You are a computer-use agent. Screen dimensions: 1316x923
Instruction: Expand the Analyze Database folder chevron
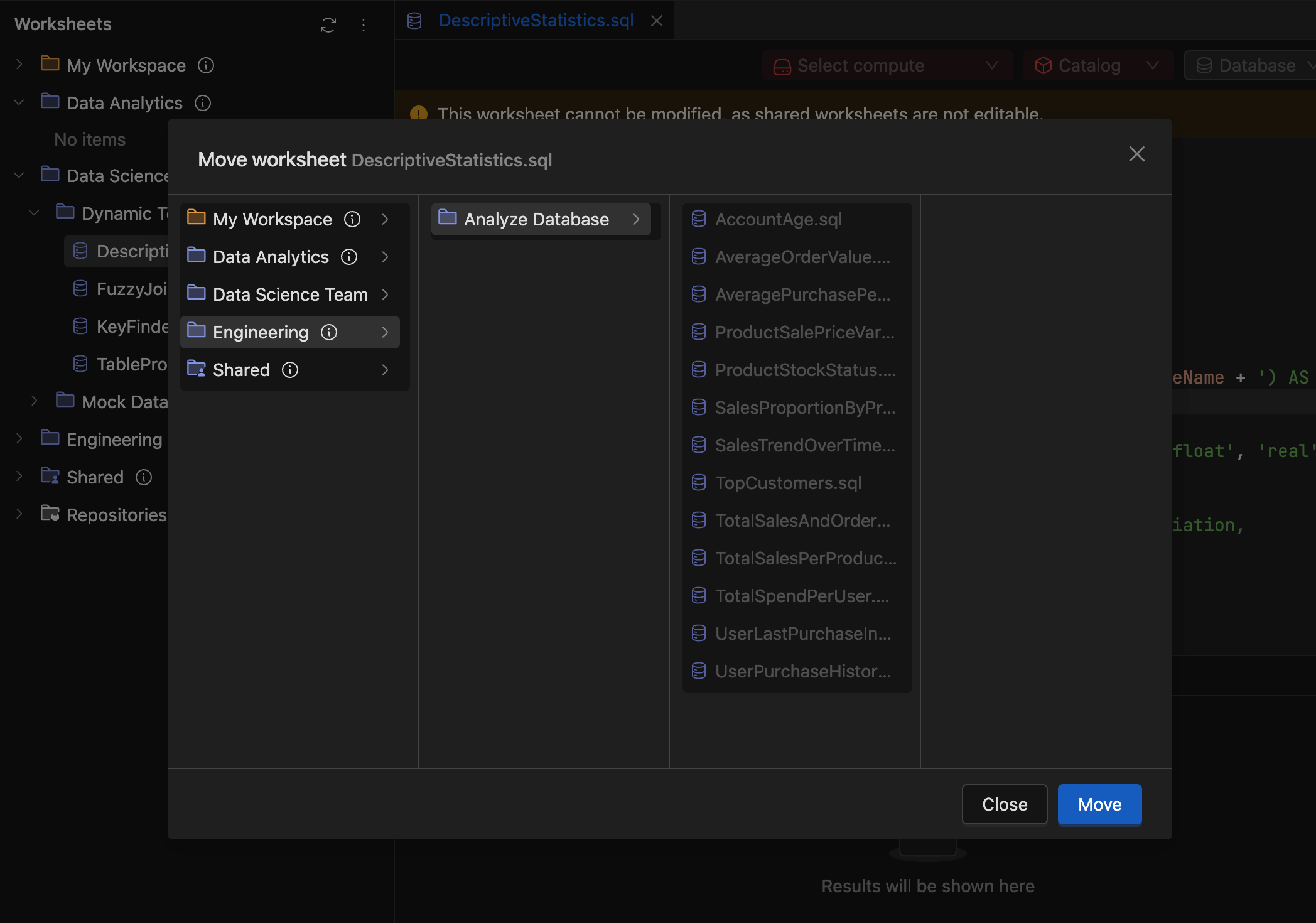click(636, 219)
